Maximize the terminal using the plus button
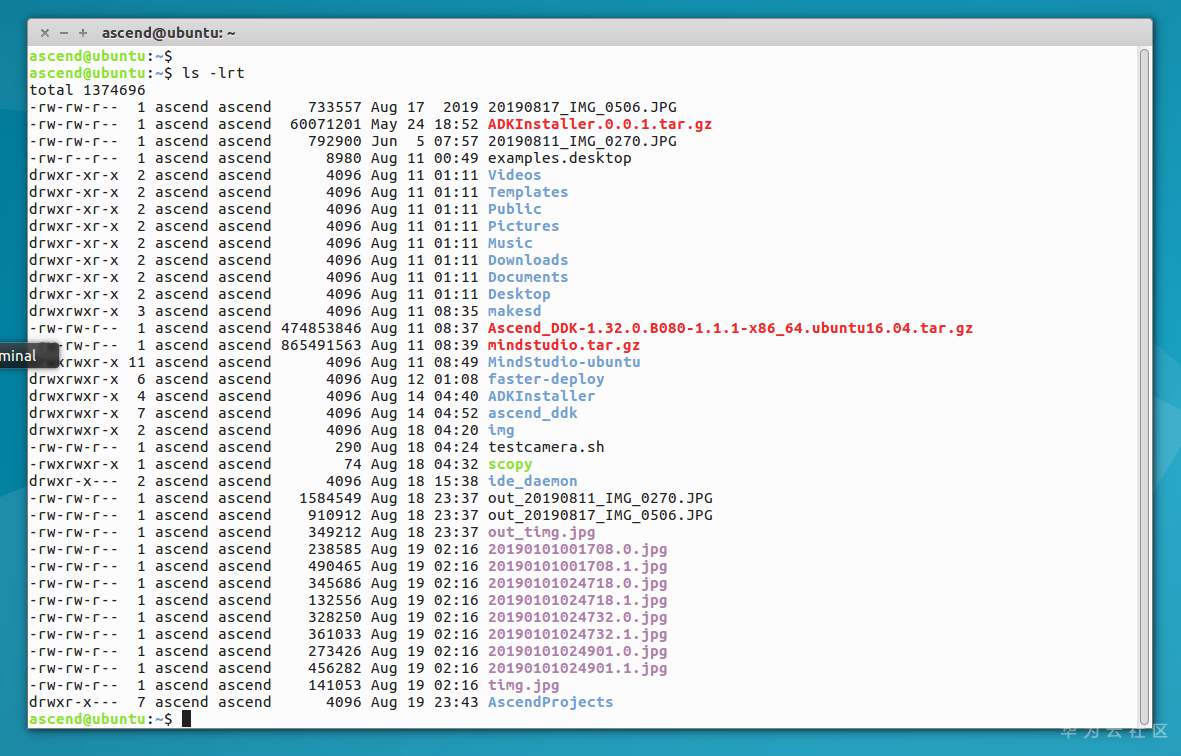This screenshot has height=756, width=1181. 83,33
